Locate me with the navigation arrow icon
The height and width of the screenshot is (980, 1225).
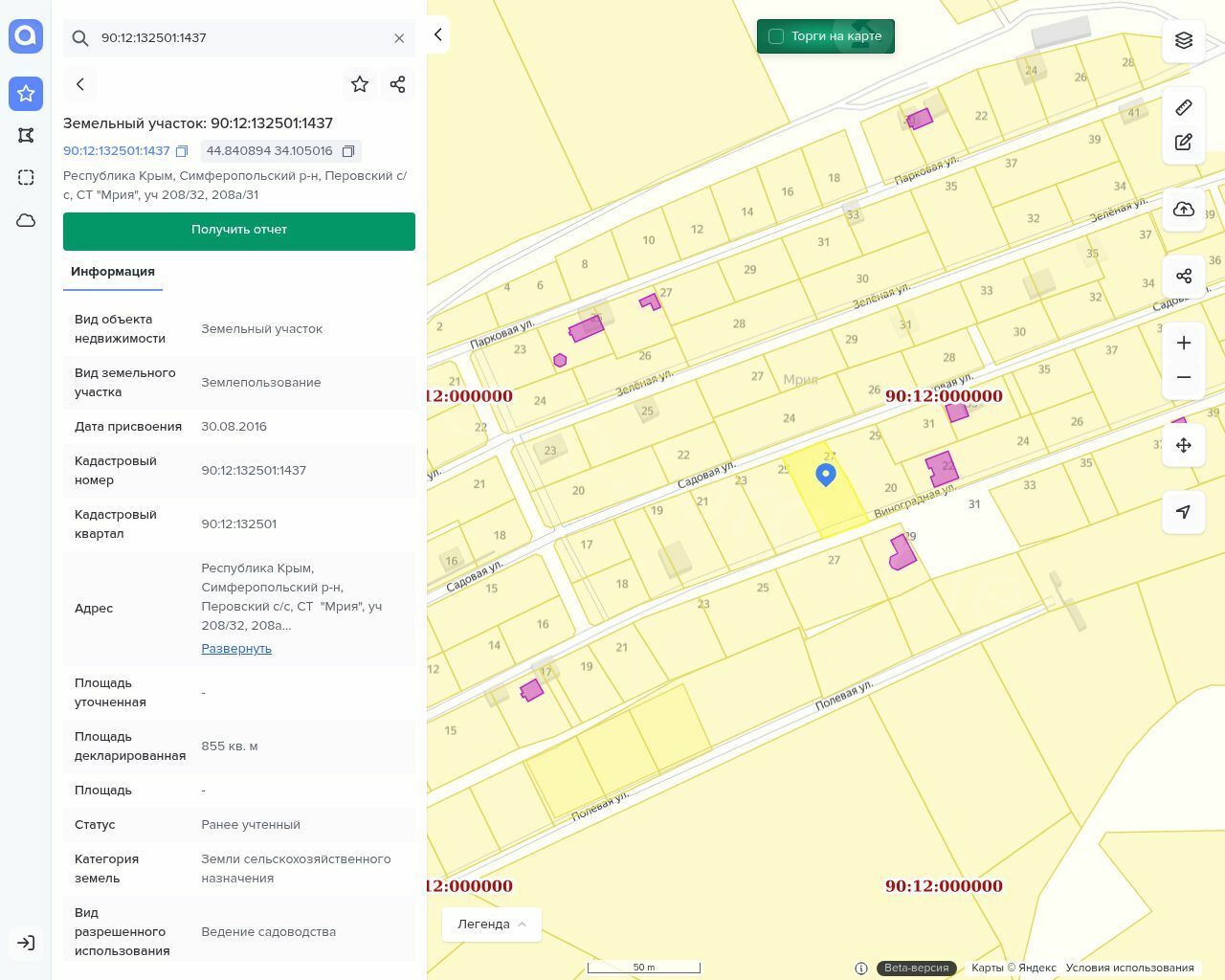click(x=1184, y=512)
